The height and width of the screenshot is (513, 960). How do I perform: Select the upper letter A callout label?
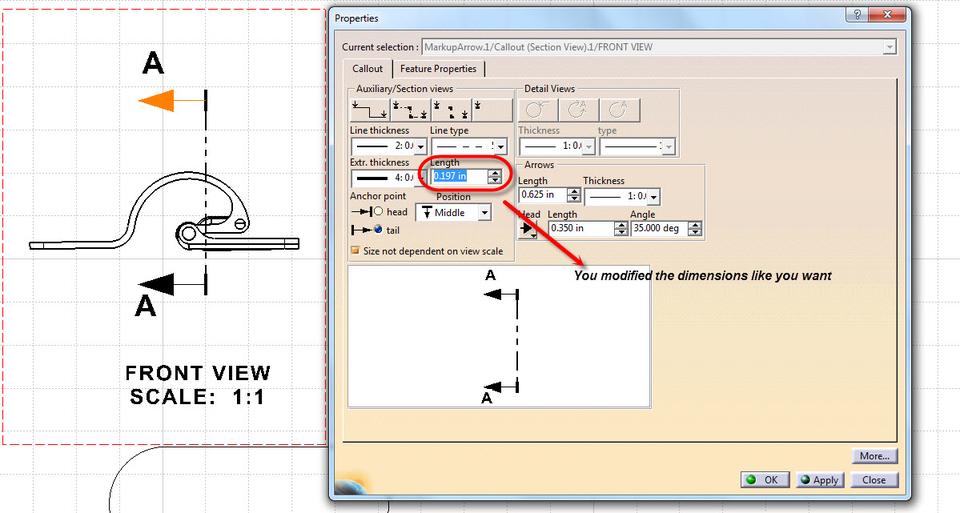click(153, 62)
